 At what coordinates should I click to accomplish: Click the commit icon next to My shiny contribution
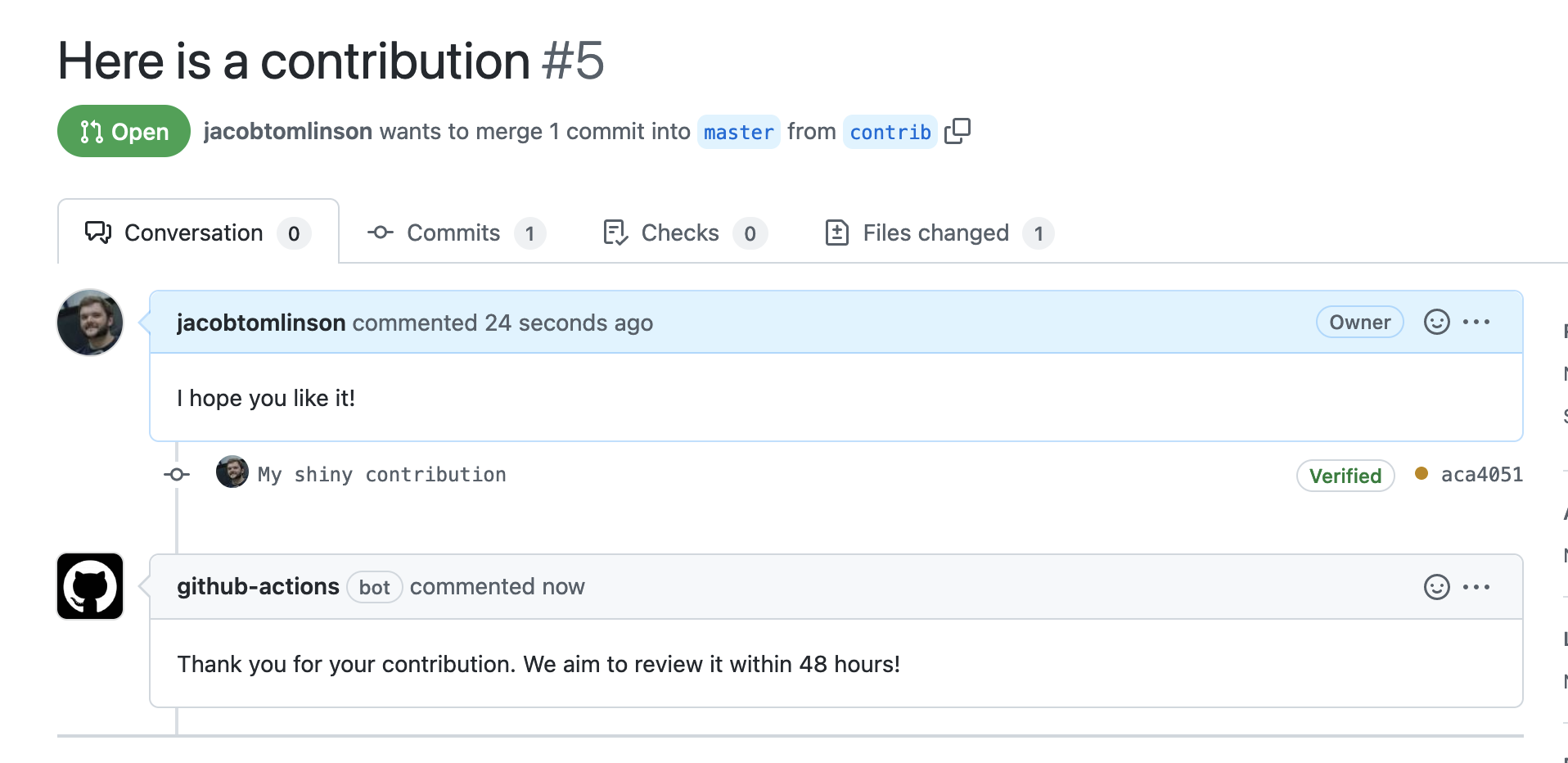point(176,474)
